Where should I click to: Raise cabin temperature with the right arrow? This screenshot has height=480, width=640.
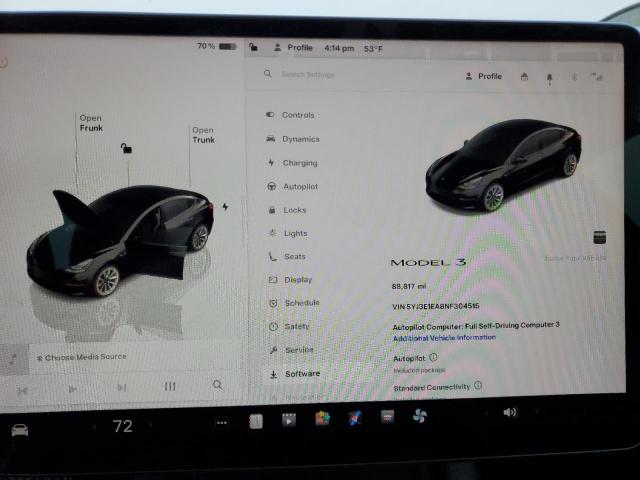point(150,425)
